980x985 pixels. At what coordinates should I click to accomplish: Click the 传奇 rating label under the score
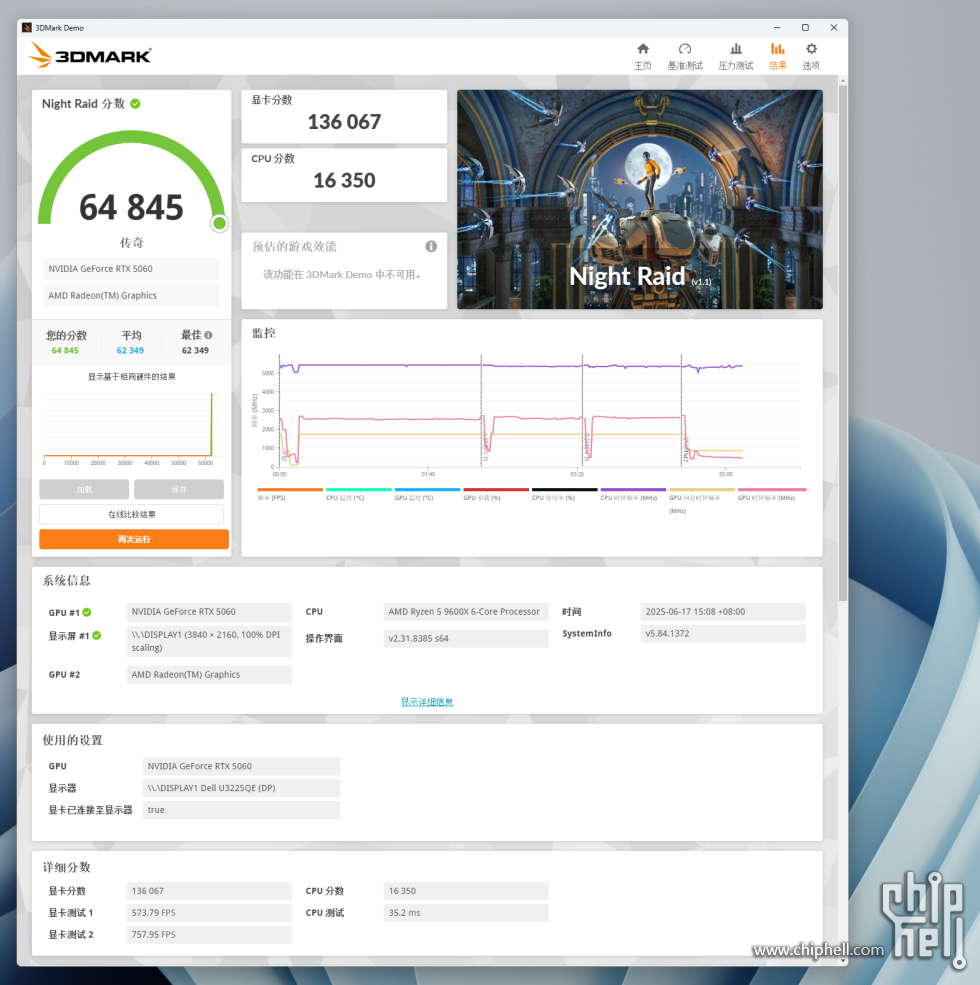pyautogui.click(x=132, y=242)
